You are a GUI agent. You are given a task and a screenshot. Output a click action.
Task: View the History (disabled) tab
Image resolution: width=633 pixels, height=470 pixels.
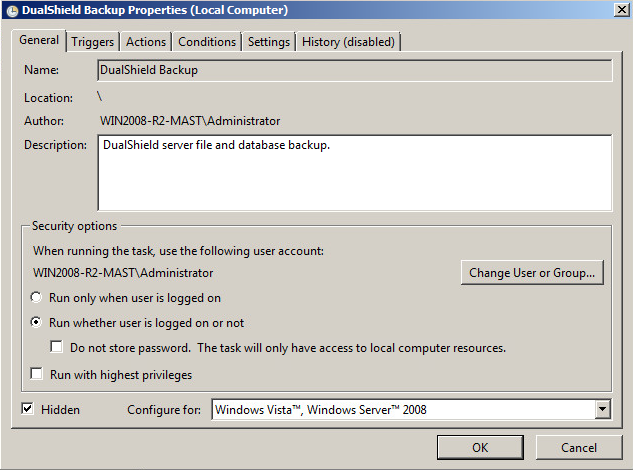(349, 42)
